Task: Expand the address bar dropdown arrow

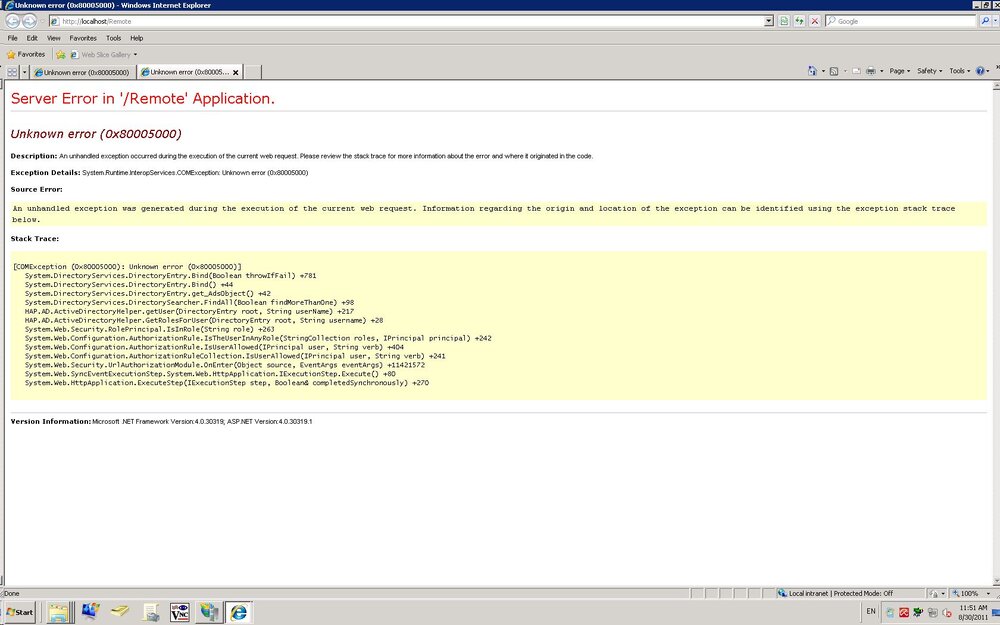Action: click(x=768, y=21)
